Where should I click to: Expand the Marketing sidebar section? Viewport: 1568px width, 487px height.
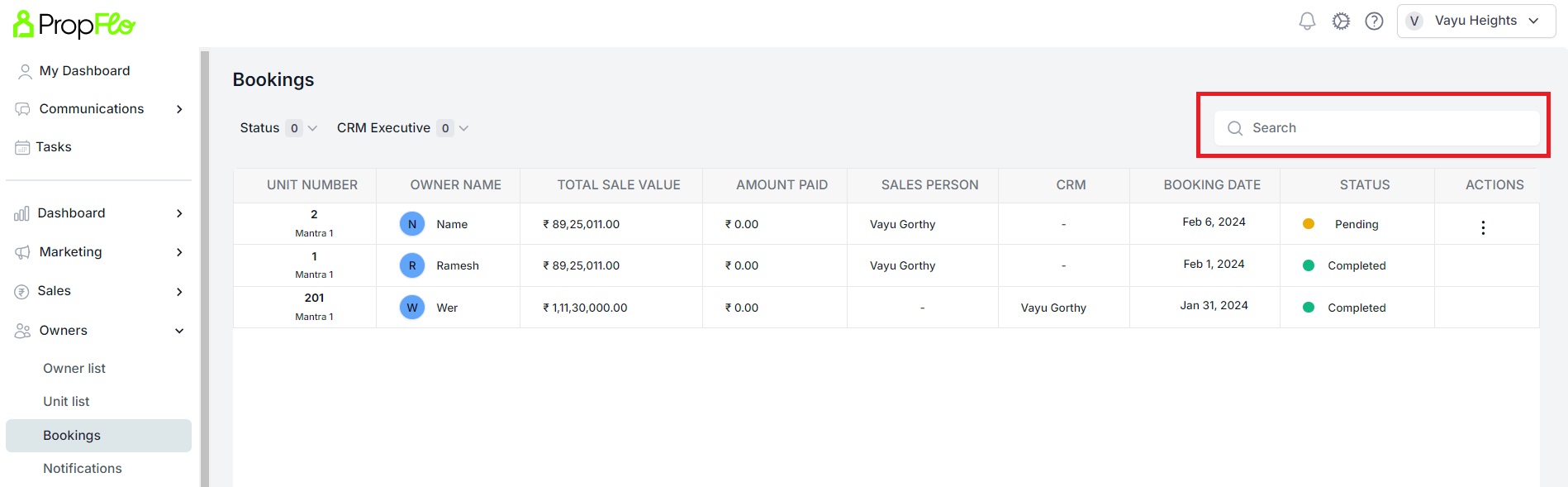click(x=99, y=252)
